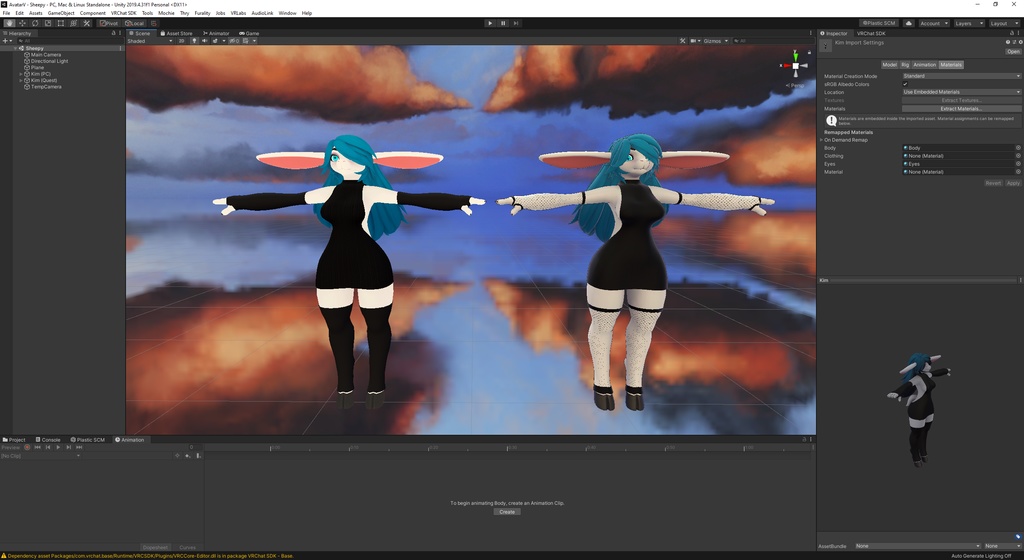Viewport: 1024px width, 560px height.
Task: Toggle scene lighting lightbulb icon
Action: (x=194, y=40)
